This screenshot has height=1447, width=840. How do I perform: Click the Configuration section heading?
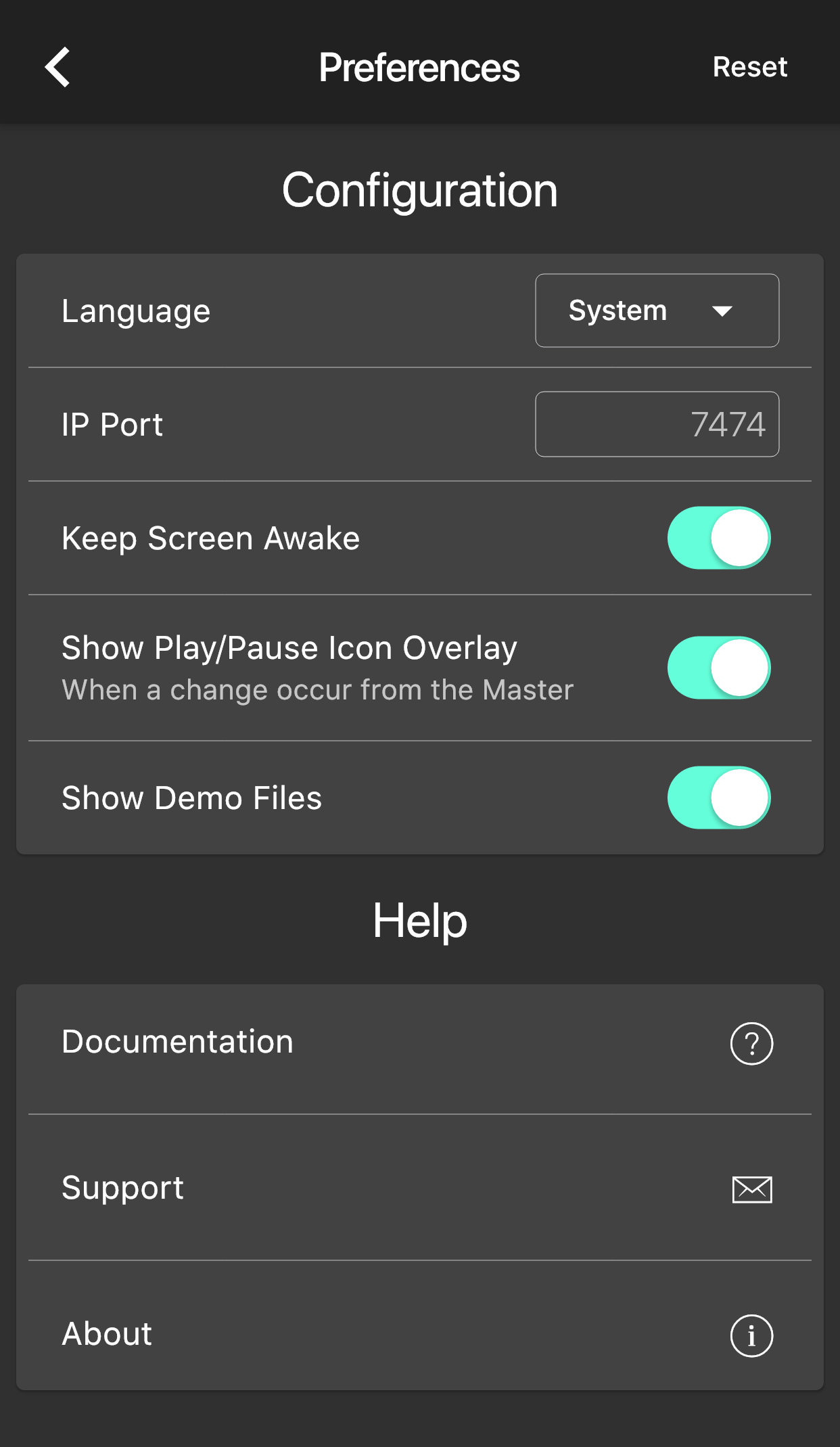click(x=419, y=190)
